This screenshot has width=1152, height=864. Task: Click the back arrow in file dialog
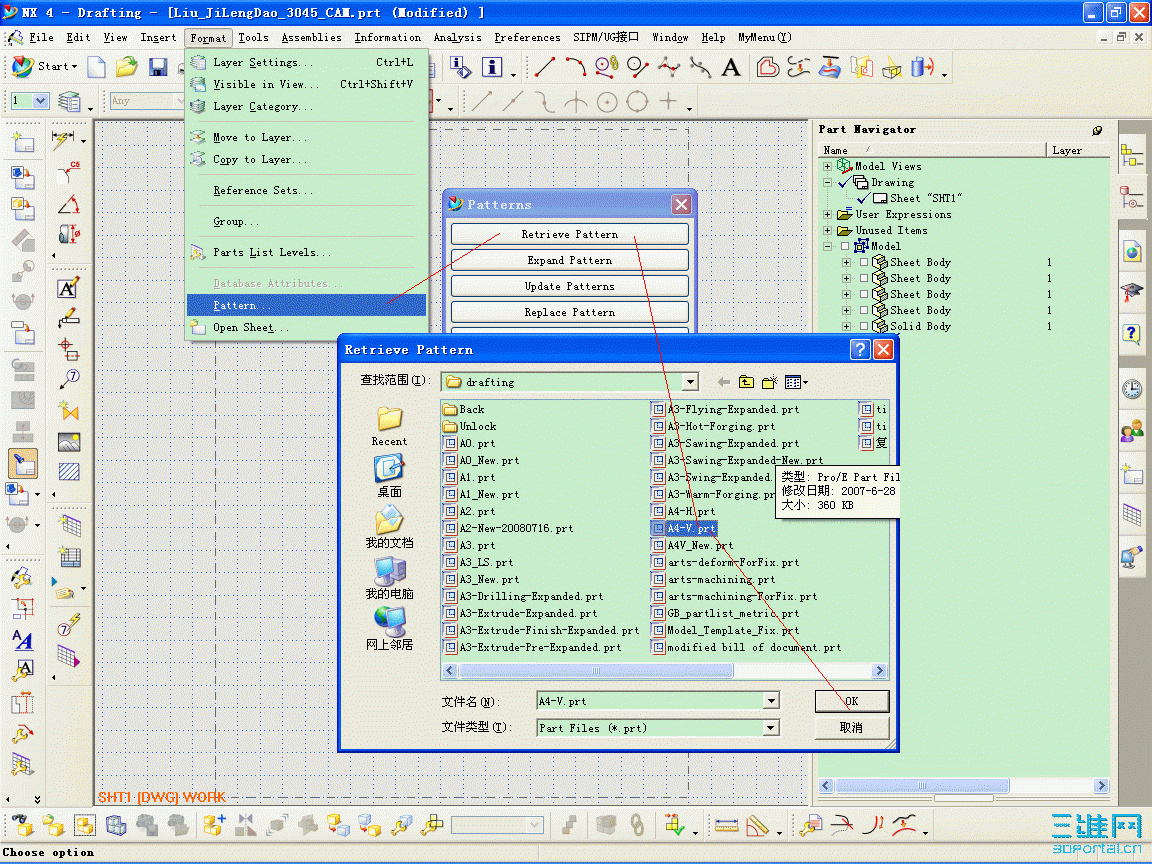pyautogui.click(x=724, y=382)
